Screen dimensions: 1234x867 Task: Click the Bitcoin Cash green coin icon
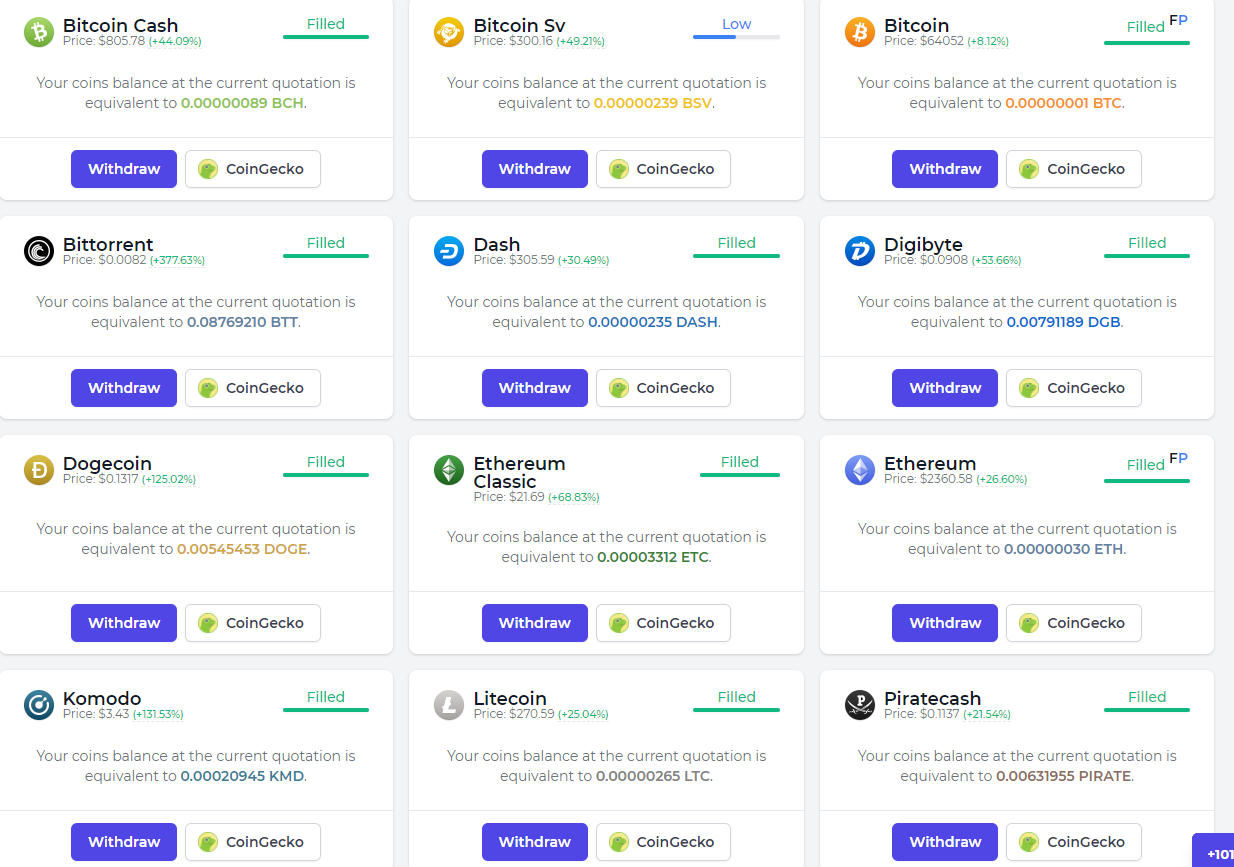point(39,32)
